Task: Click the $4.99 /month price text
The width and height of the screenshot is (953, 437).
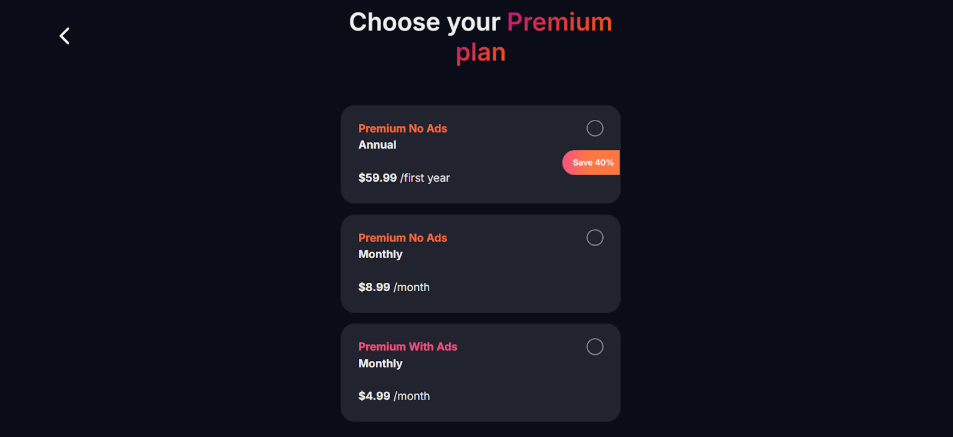Action: (394, 396)
